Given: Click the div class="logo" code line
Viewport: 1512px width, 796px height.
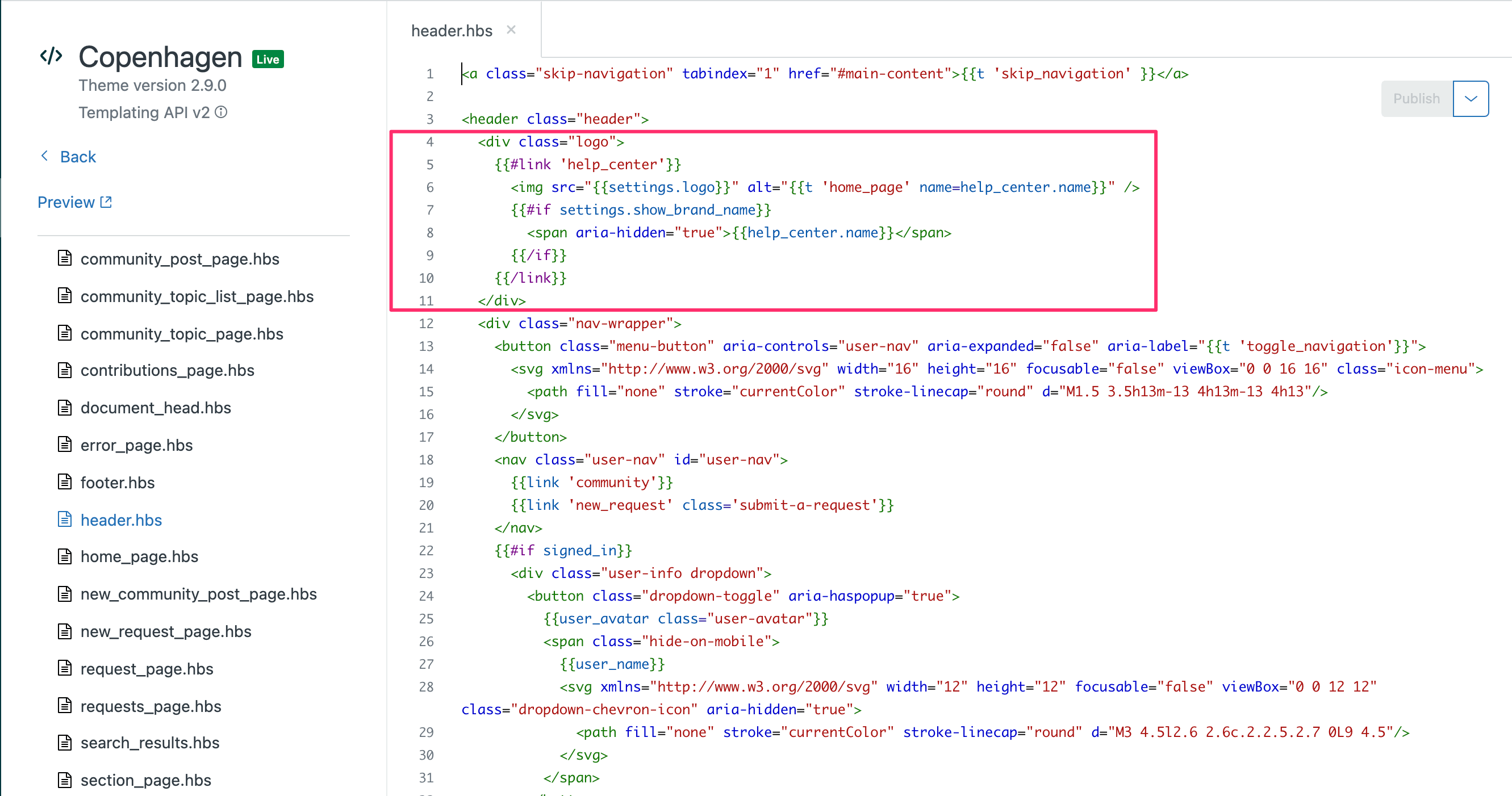Looking at the screenshot, I should pyautogui.click(x=550, y=142).
